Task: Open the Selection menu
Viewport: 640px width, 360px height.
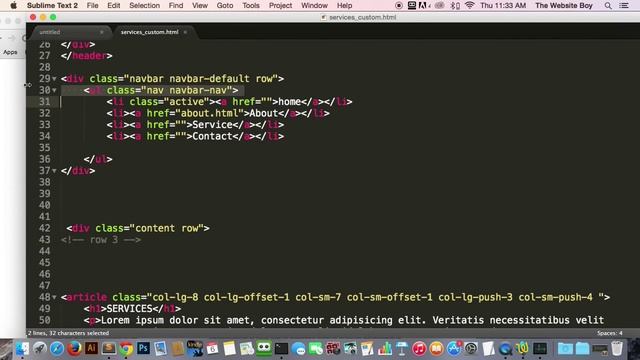Action: [144, 5]
